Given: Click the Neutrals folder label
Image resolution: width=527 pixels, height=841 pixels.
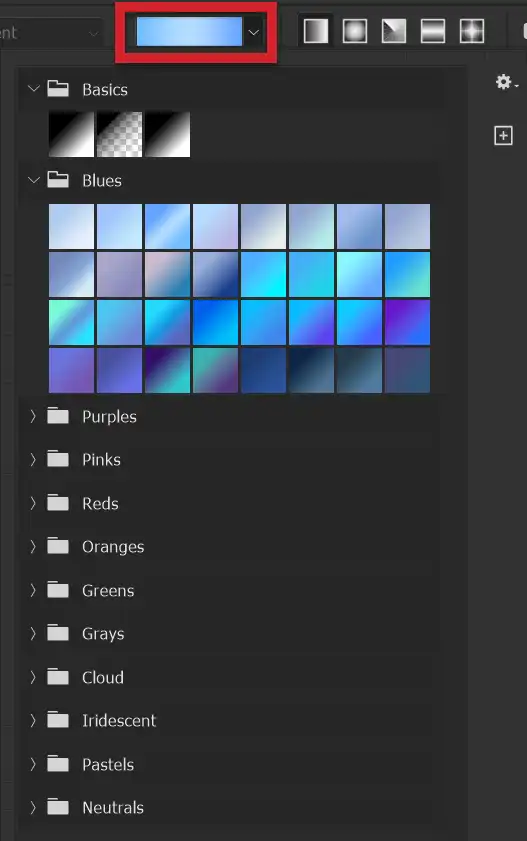Looking at the screenshot, I should (x=113, y=807).
